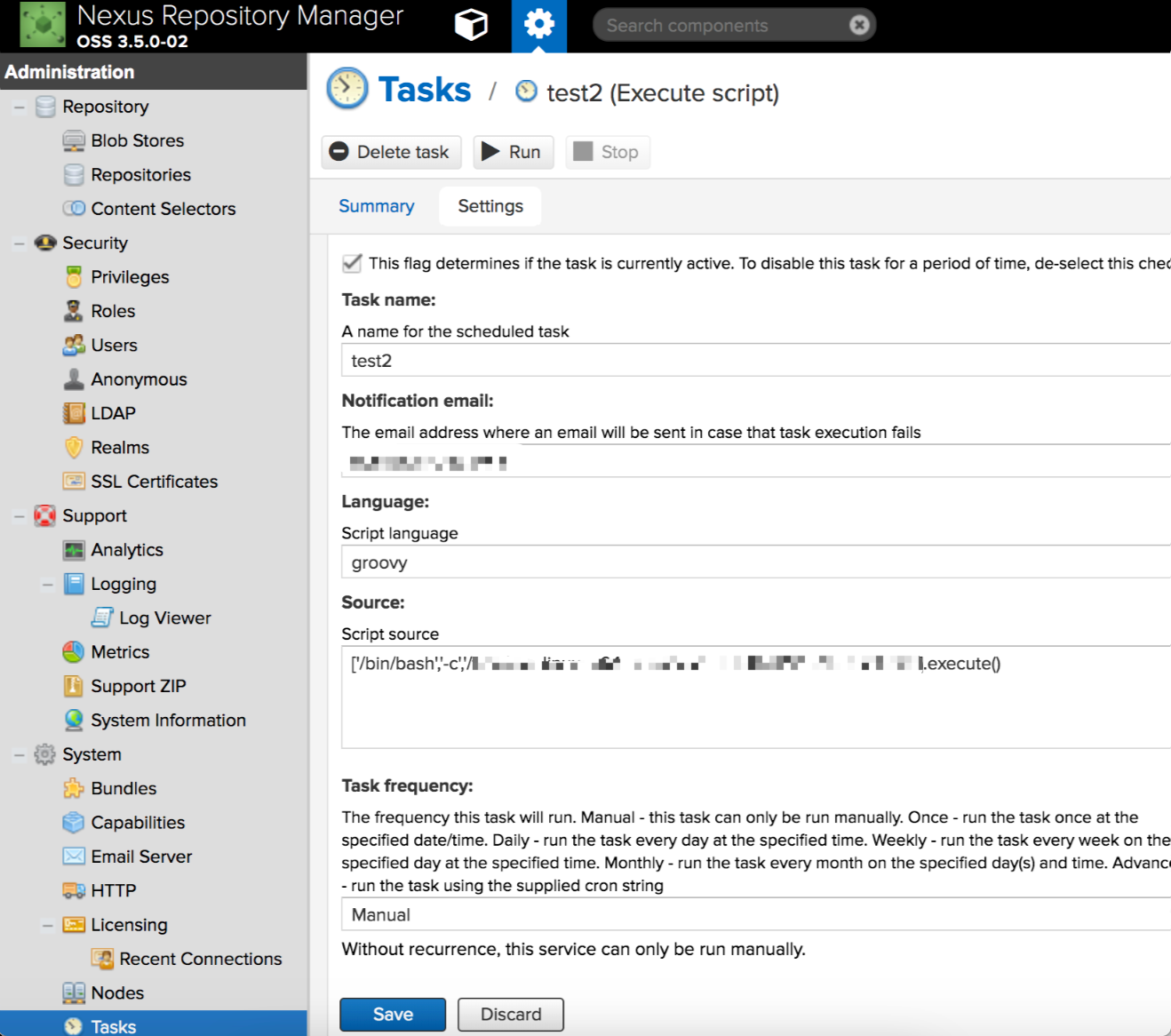
Task: Collapse the Licensing tree node
Action: 47,925
